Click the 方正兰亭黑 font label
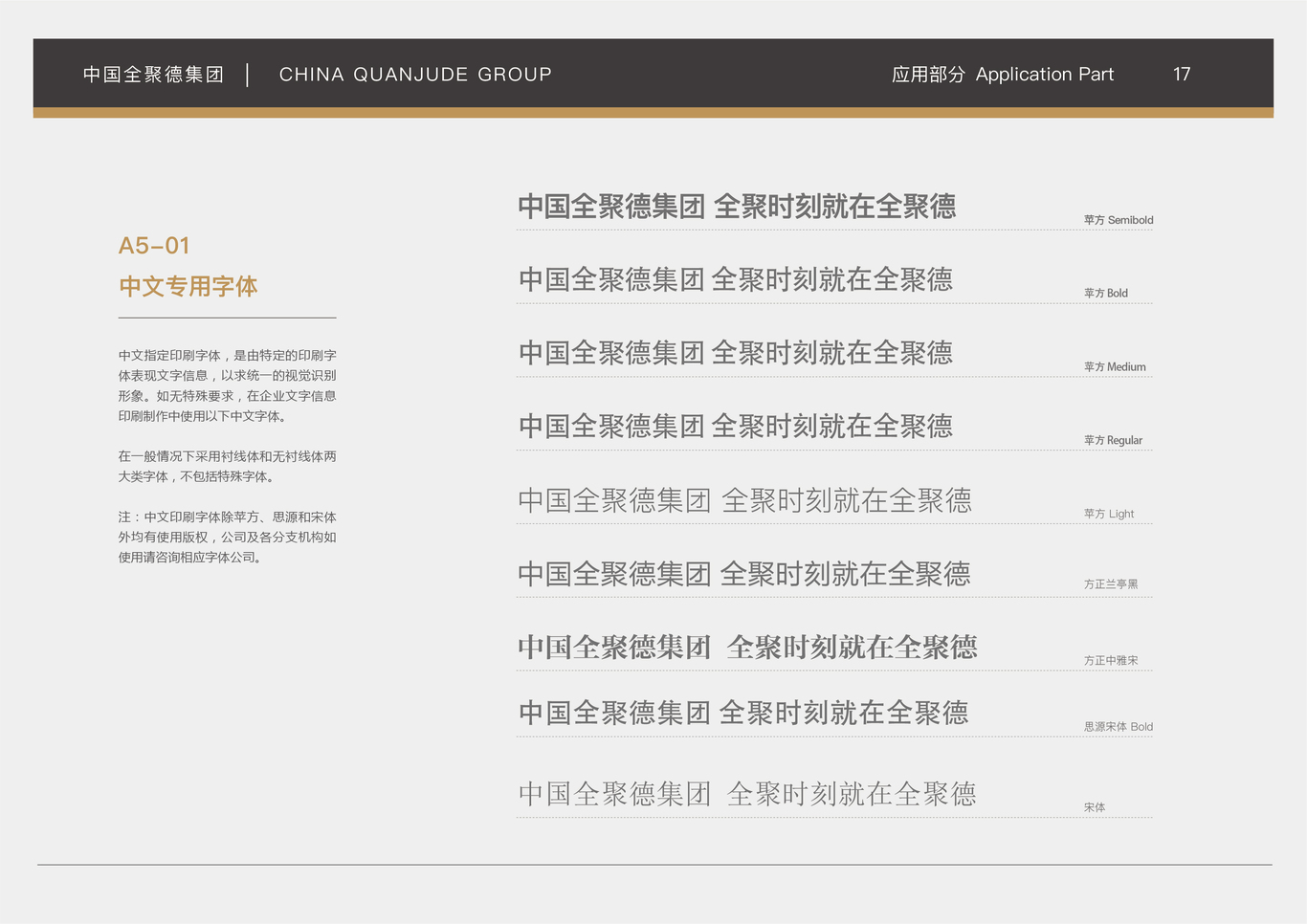The width and height of the screenshot is (1307, 924). click(1111, 584)
